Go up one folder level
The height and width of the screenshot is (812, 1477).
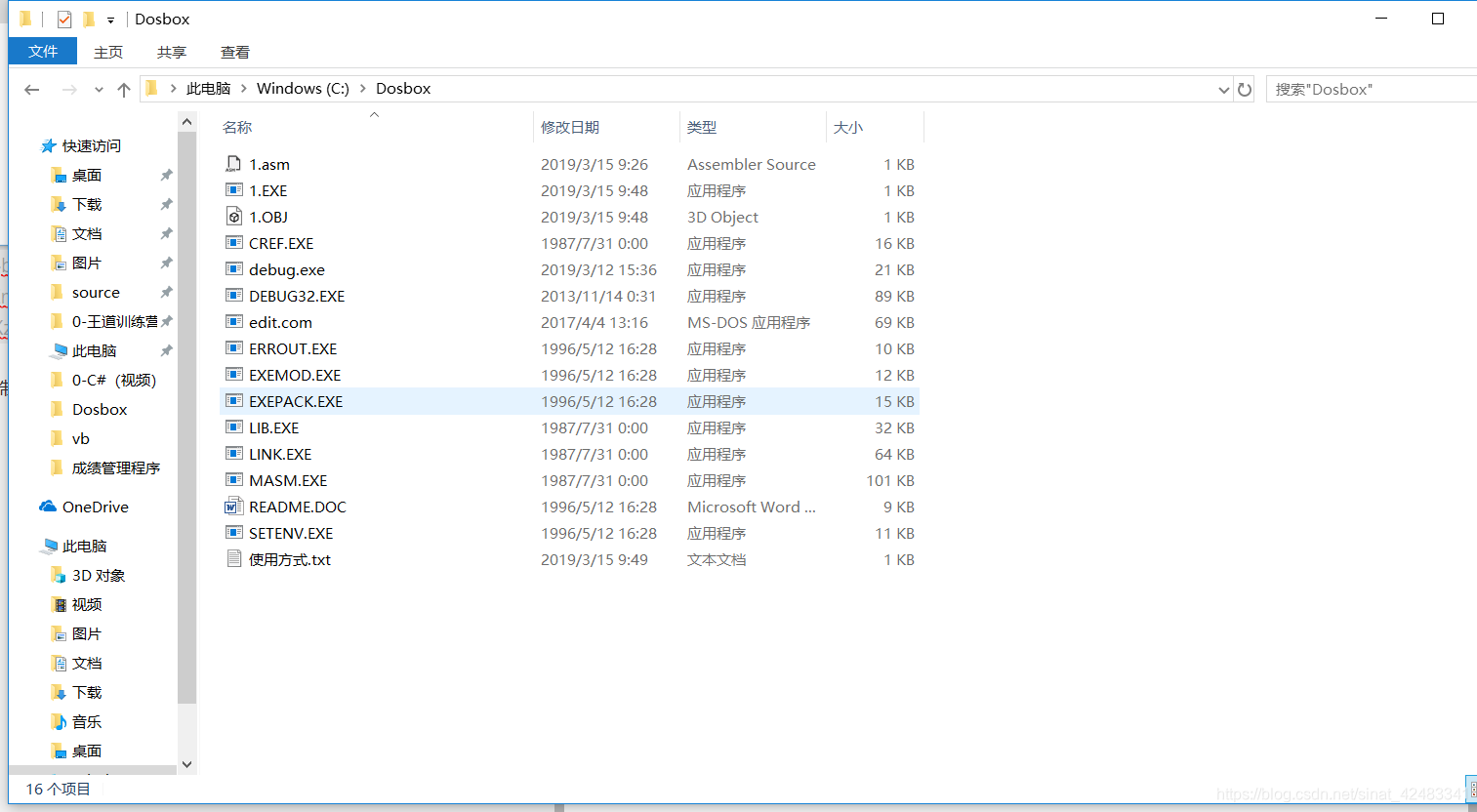[124, 89]
